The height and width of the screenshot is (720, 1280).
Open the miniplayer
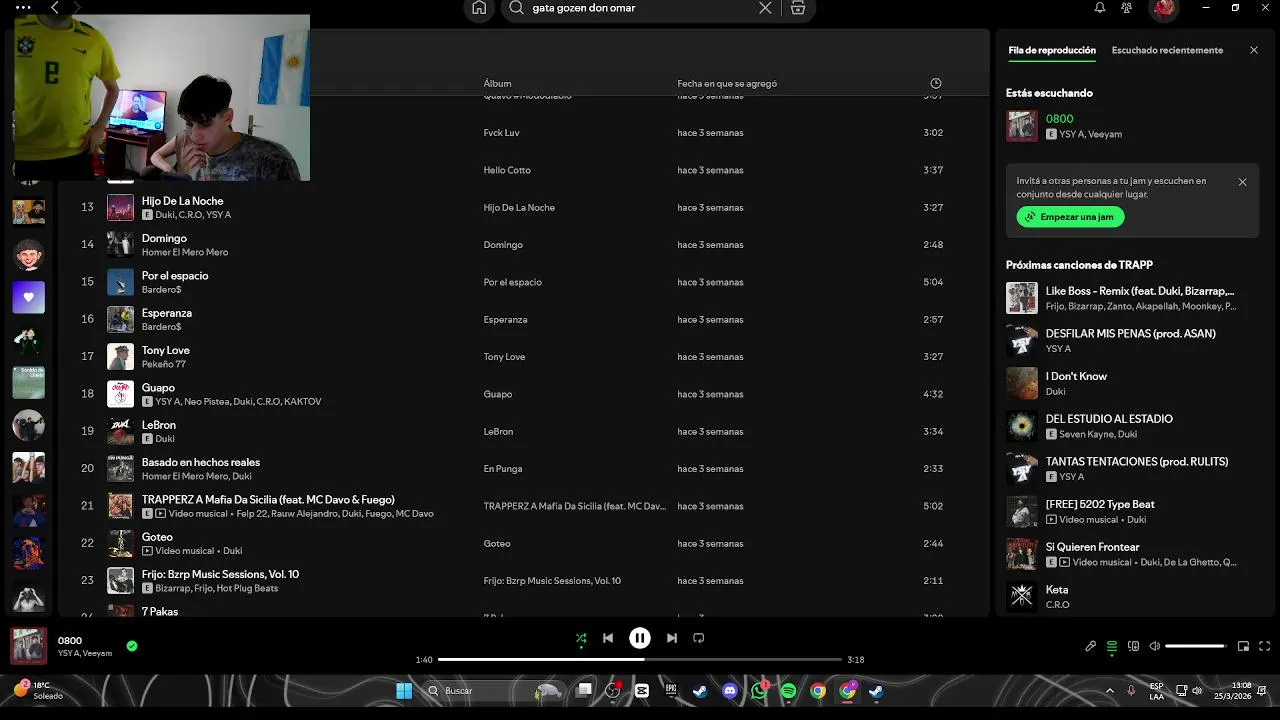(1244, 646)
